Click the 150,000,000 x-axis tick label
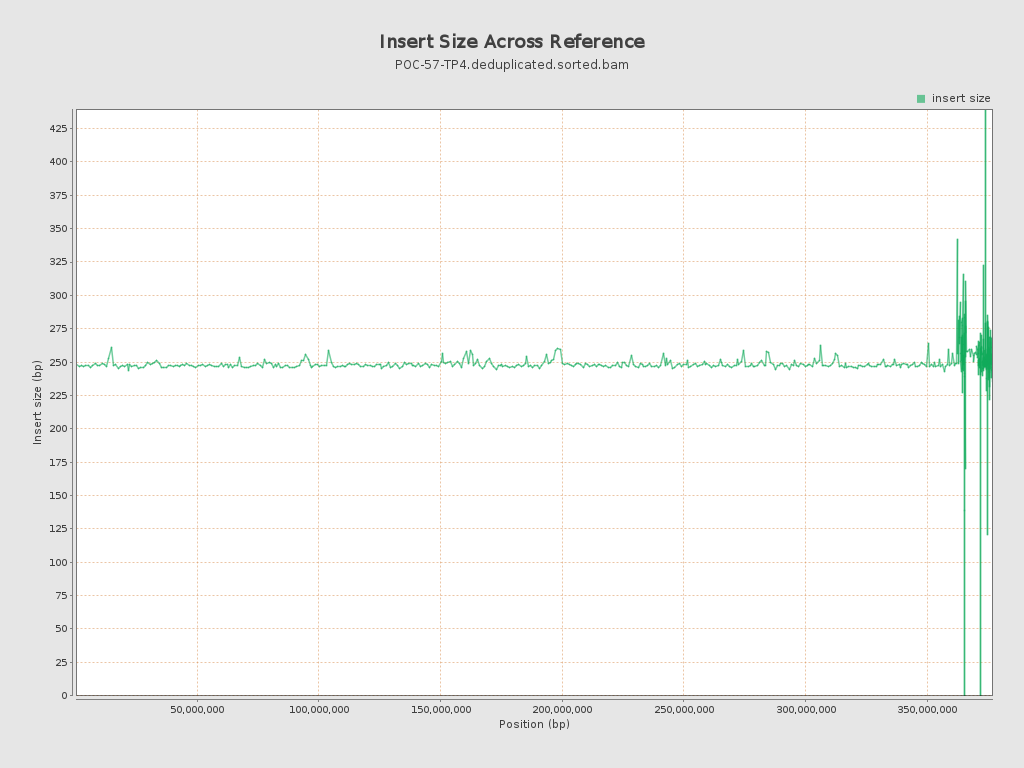The image size is (1024, 768). point(441,709)
